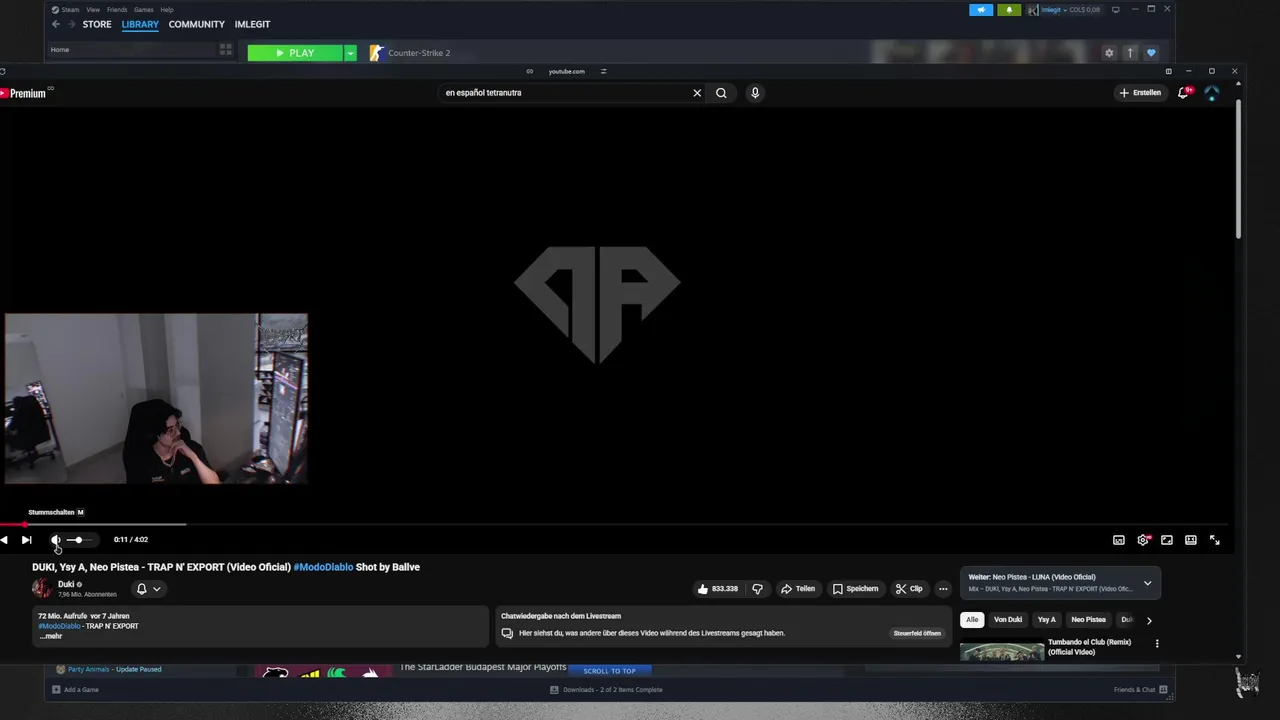Open video player settings gear
This screenshot has height=720, width=1280.
pos(1143,540)
